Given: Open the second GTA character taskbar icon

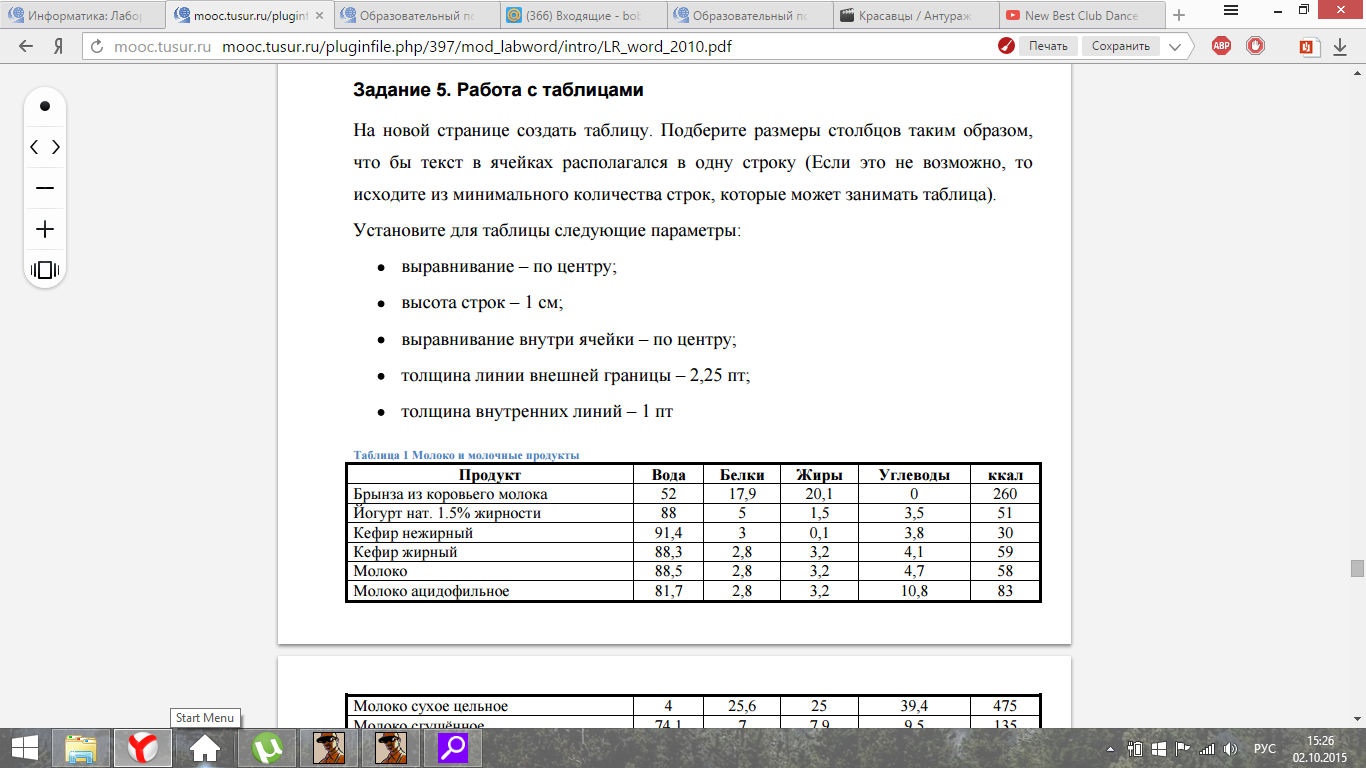Looking at the screenshot, I should coord(391,747).
